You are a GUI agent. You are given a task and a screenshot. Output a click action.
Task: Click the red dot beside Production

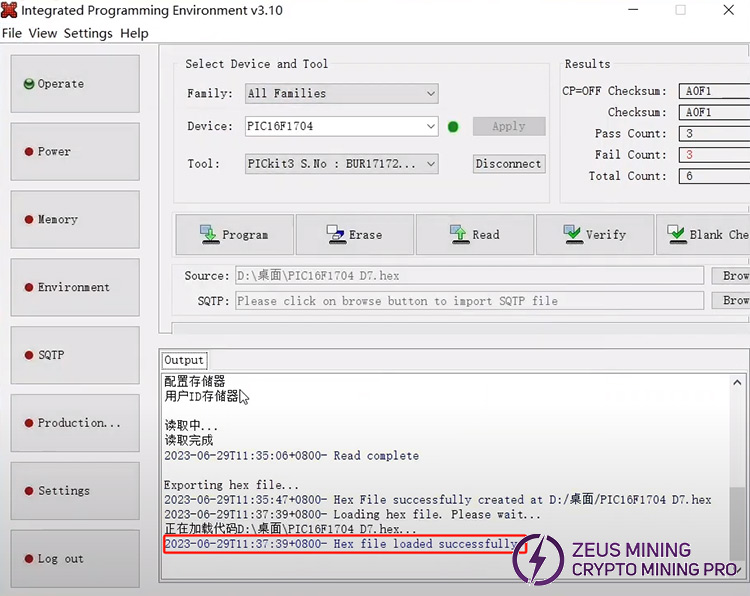[29, 423]
